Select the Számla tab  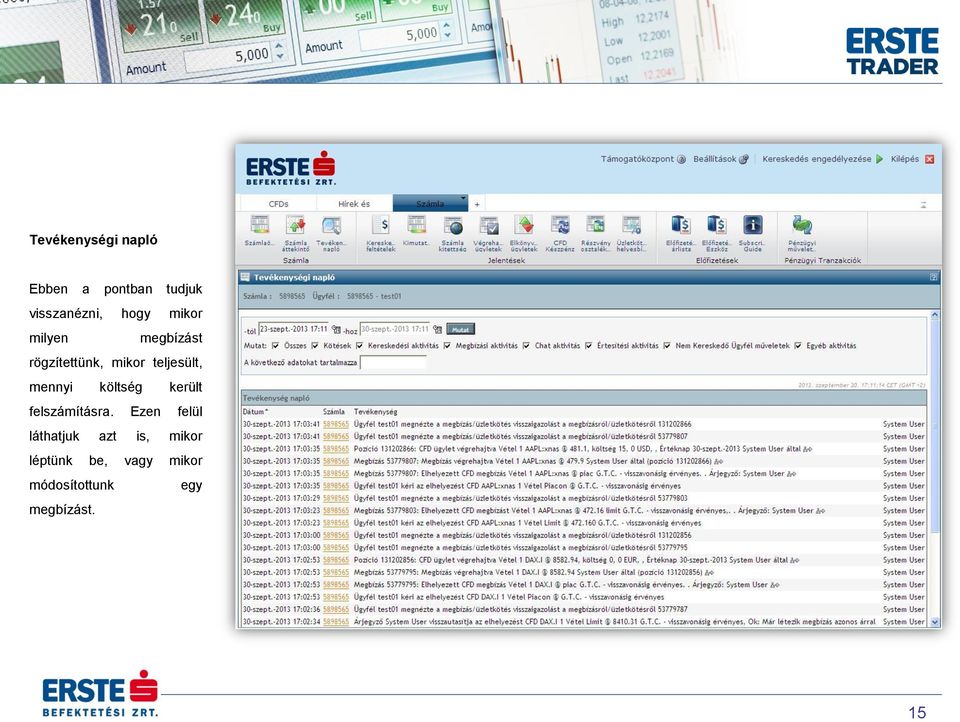pos(430,204)
